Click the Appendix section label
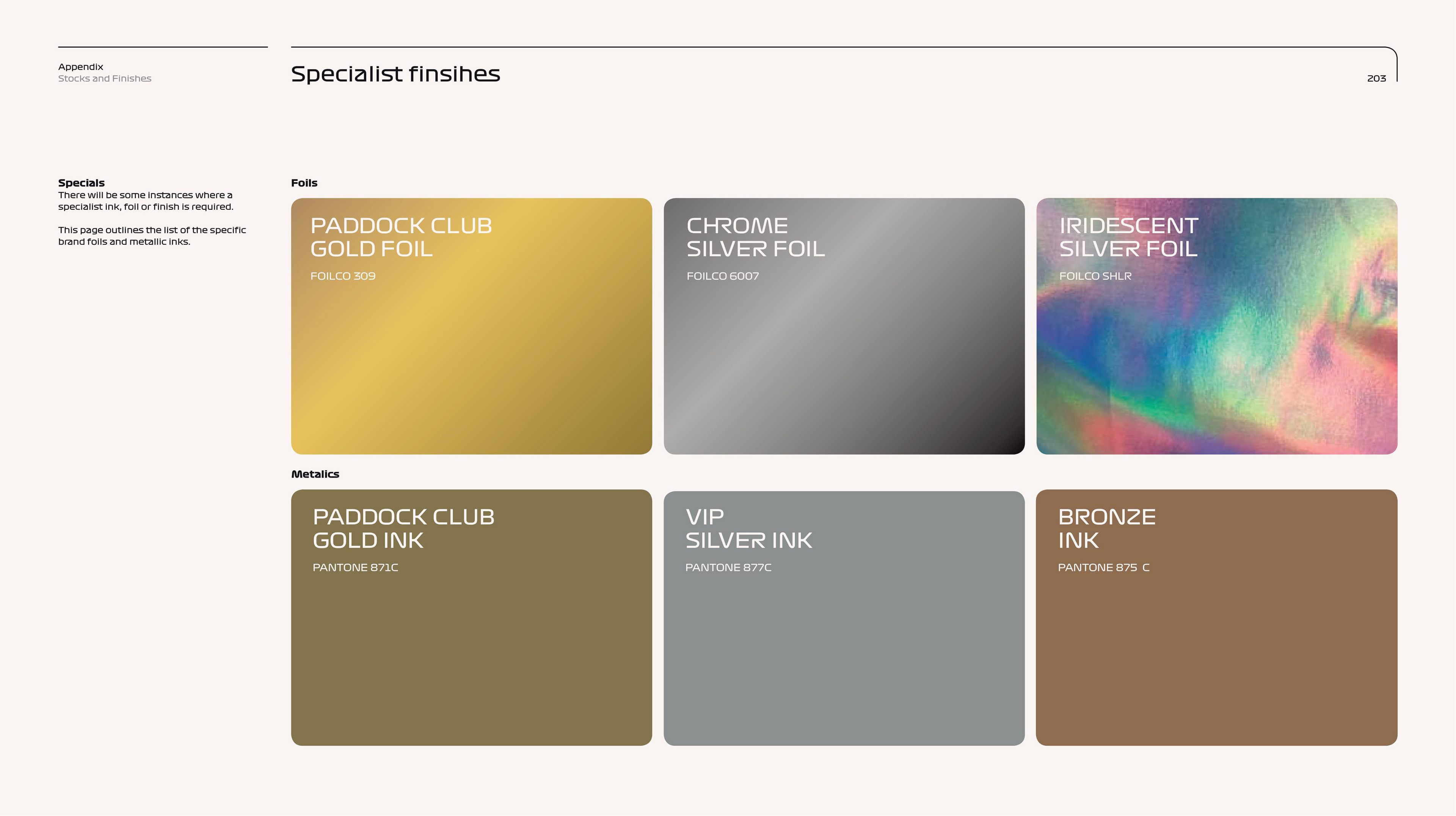The image size is (1456, 816). point(81,67)
